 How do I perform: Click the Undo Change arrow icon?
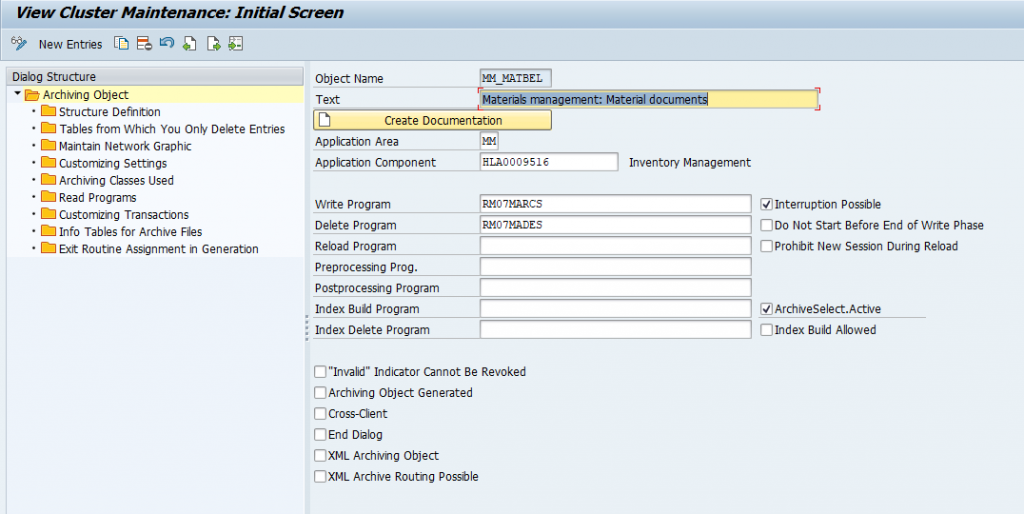pos(167,44)
